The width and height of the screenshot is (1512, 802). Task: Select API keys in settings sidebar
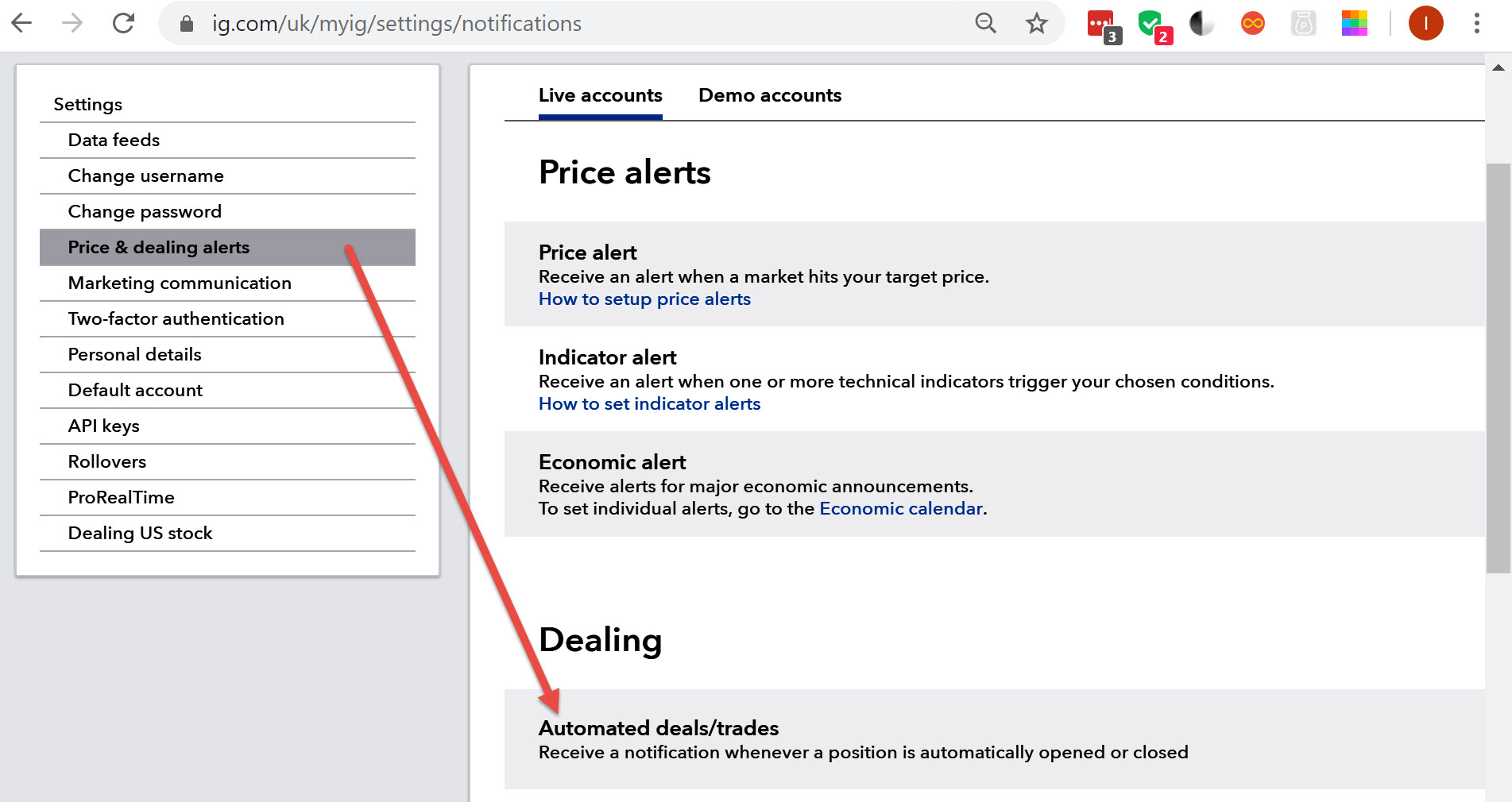(x=104, y=426)
